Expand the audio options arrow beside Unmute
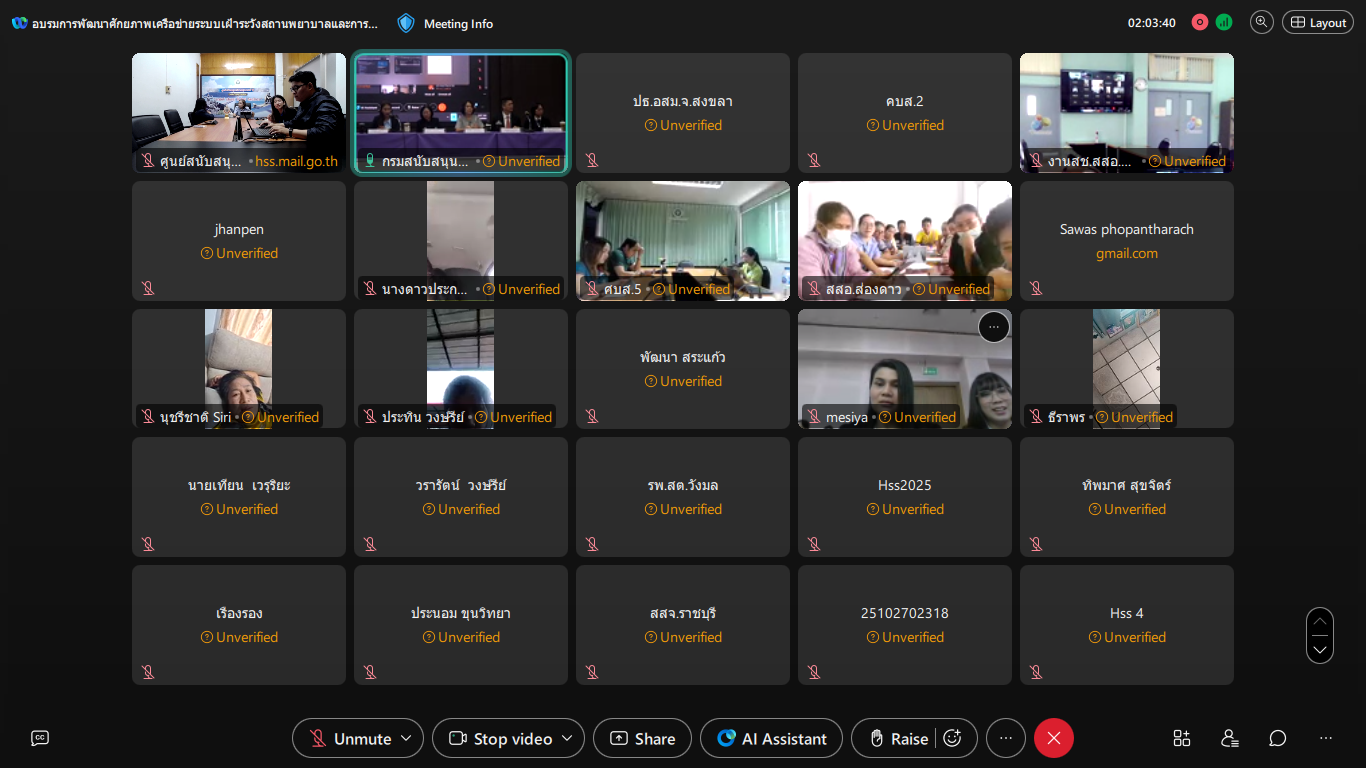 point(406,738)
